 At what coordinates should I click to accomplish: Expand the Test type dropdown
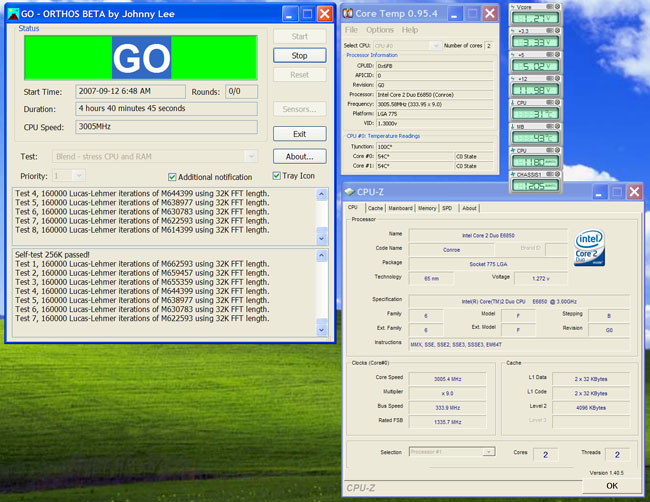click(250, 157)
